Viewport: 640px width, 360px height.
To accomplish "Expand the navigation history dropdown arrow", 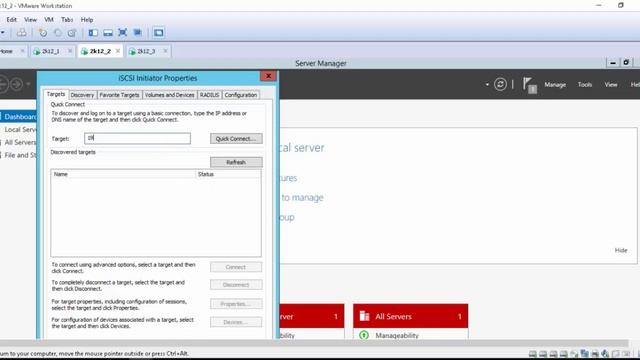I will tap(28, 84).
